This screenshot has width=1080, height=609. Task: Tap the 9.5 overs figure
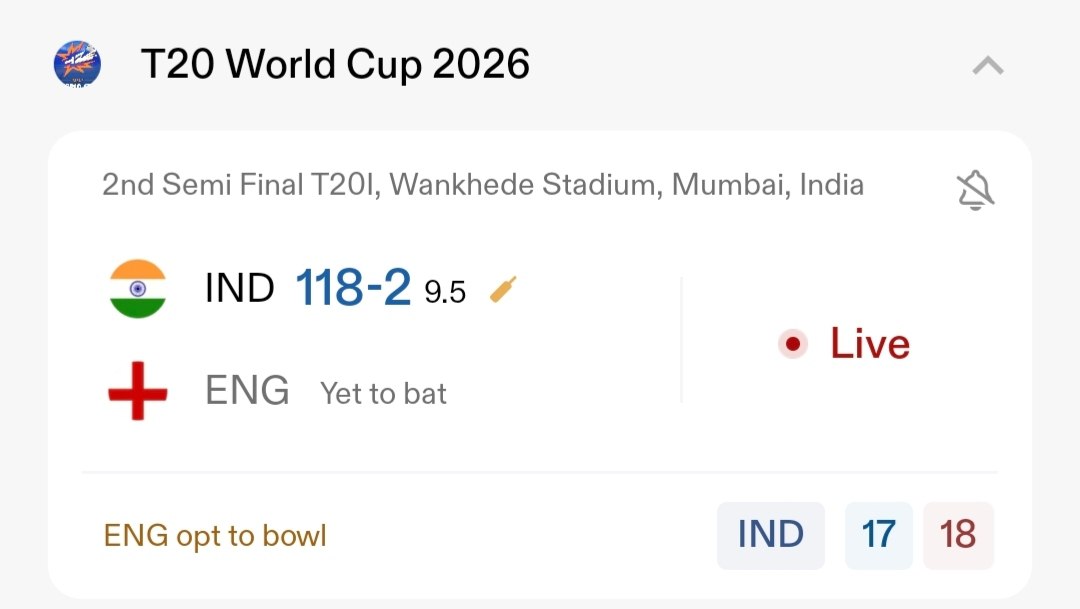(445, 292)
